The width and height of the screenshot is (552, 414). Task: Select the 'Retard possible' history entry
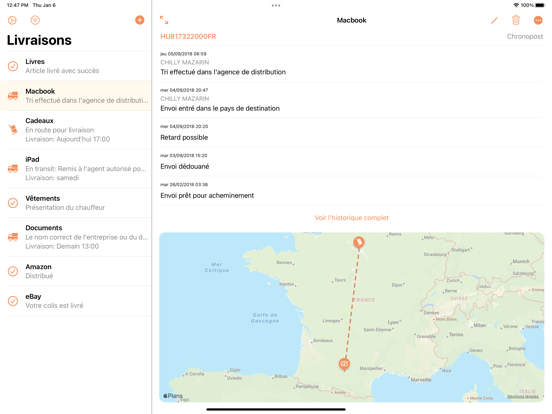[x=351, y=133]
